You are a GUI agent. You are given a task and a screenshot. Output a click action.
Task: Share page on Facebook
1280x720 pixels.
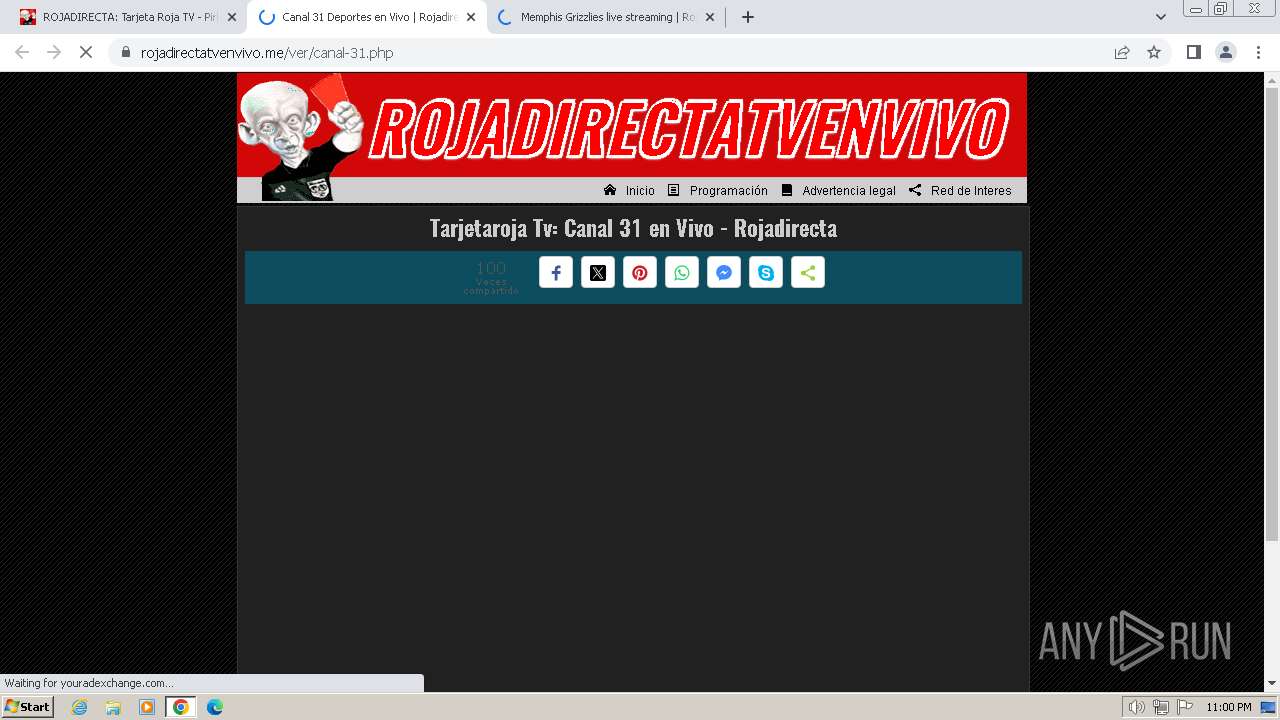coord(556,273)
